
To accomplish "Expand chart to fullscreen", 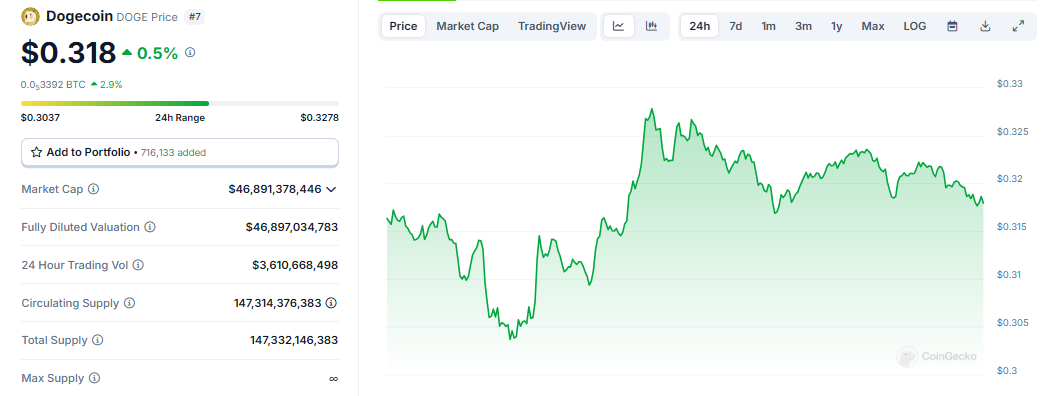I will point(1018,26).
